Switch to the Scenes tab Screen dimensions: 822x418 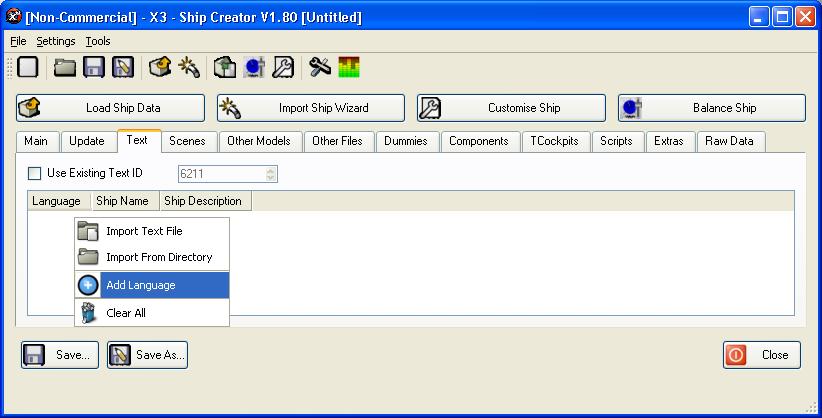click(x=187, y=141)
